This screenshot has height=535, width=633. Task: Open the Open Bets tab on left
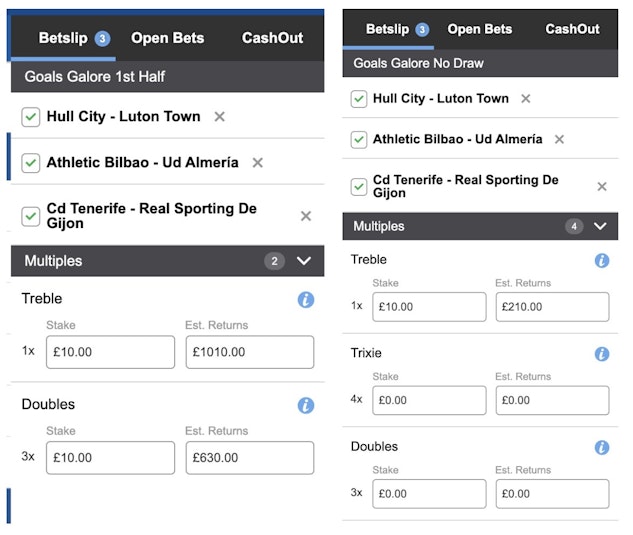(x=167, y=39)
